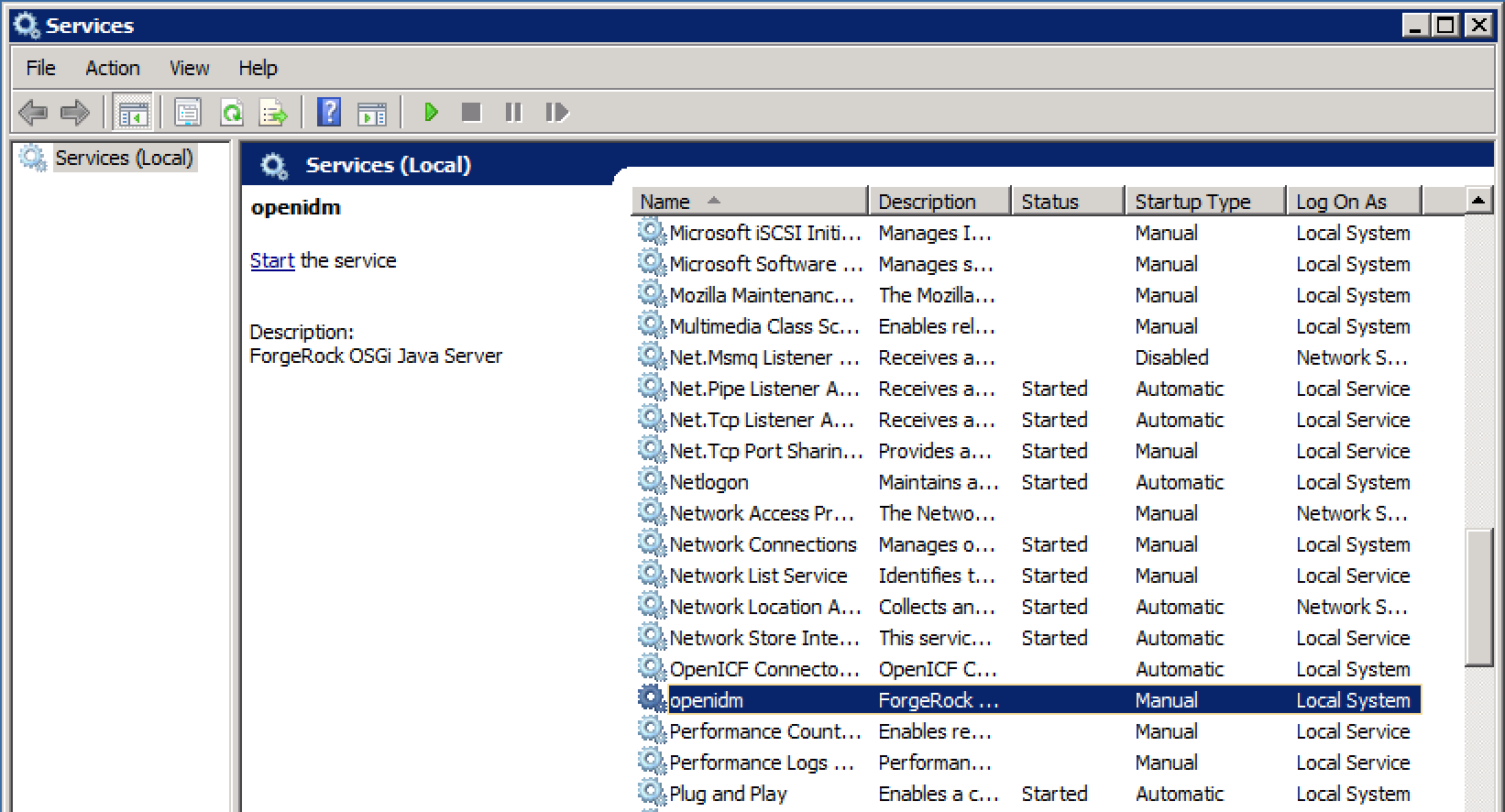Viewport: 1505px width, 812px height.
Task: Select the Network Access Pr... service icon
Action: pyautogui.click(x=652, y=512)
